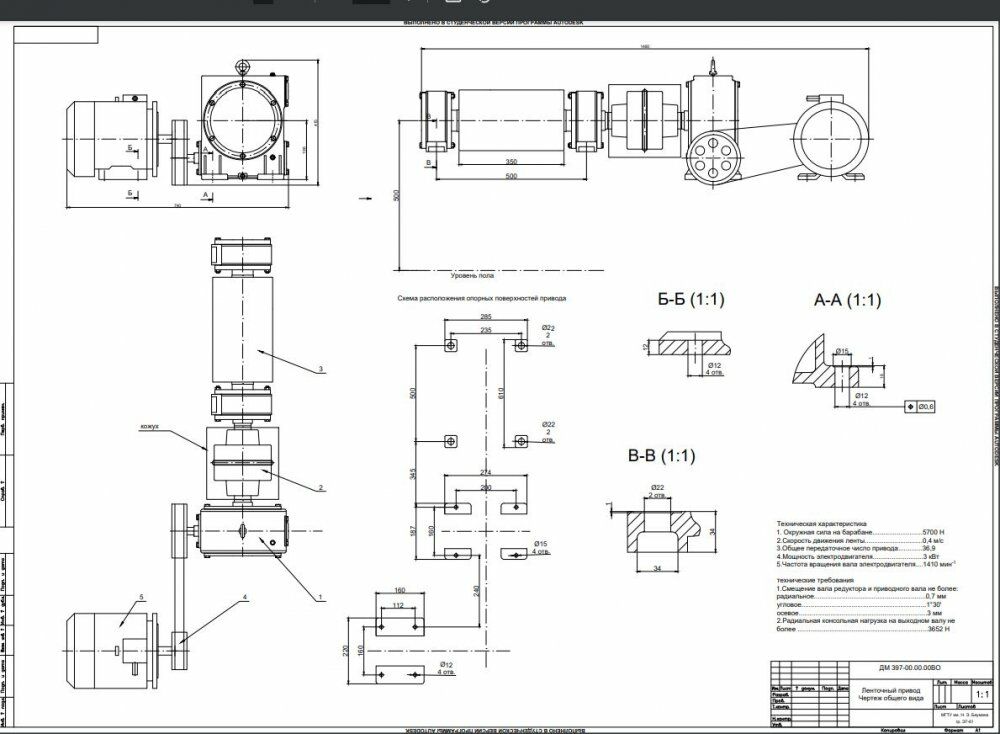
Task: Click the кожух label on the plan view
Action: [149, 425]
